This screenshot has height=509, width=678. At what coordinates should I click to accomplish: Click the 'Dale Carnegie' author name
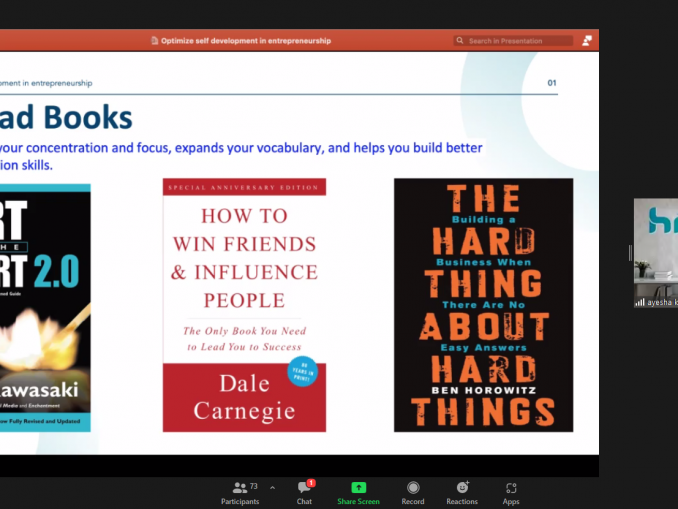[x=244, y=397]
